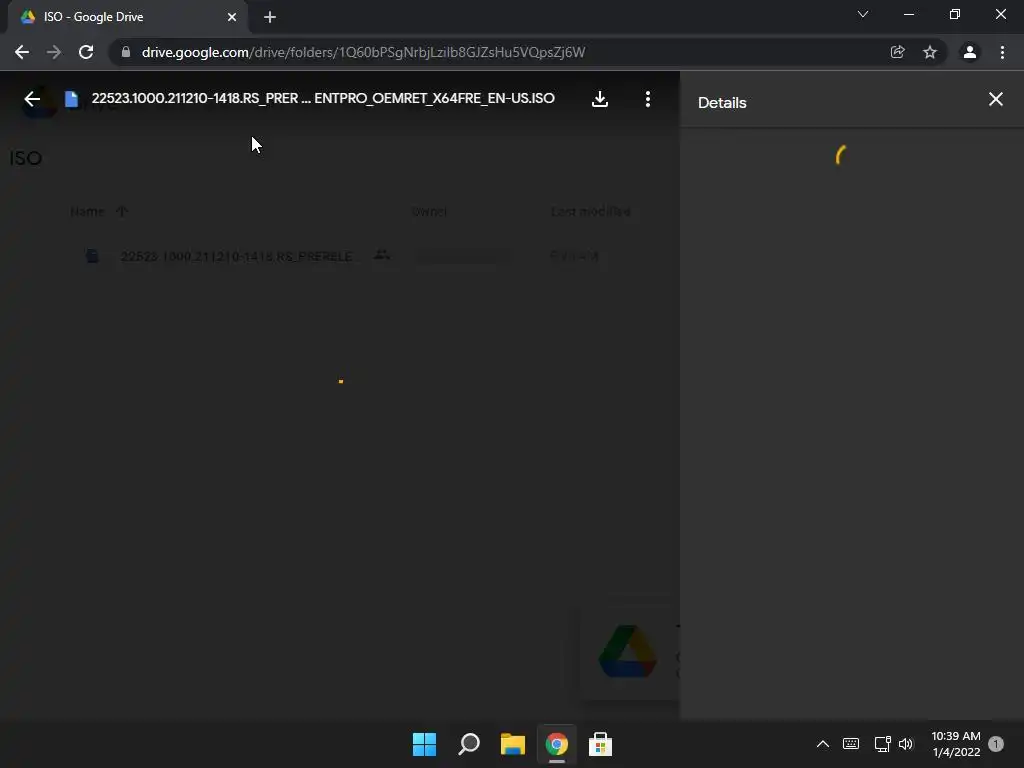
Task: Click the Owner column header
Action: [x=429, y=212]
